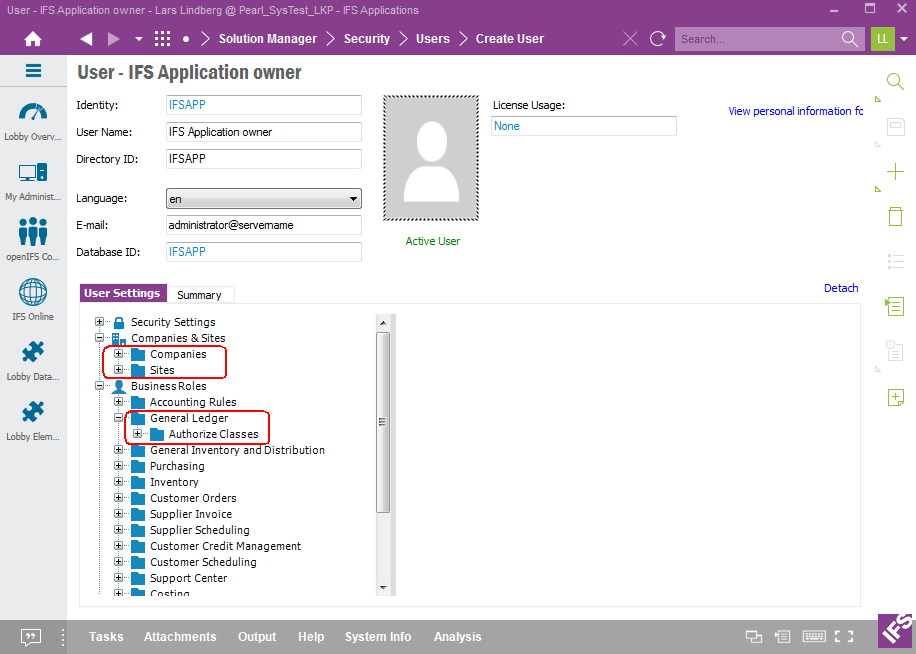Expand the Purchasing folder node
Image resolution: width=916 pixels, height=654 pixels.
pos(119,466)
